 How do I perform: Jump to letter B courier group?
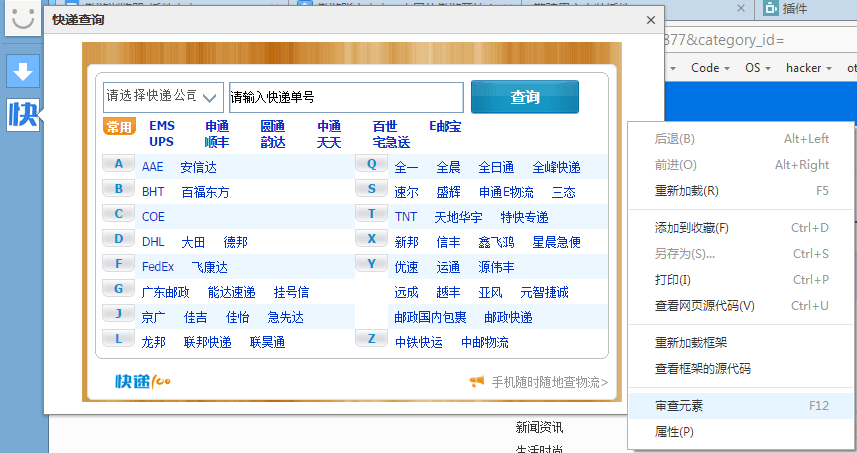(x=119, y=189)
